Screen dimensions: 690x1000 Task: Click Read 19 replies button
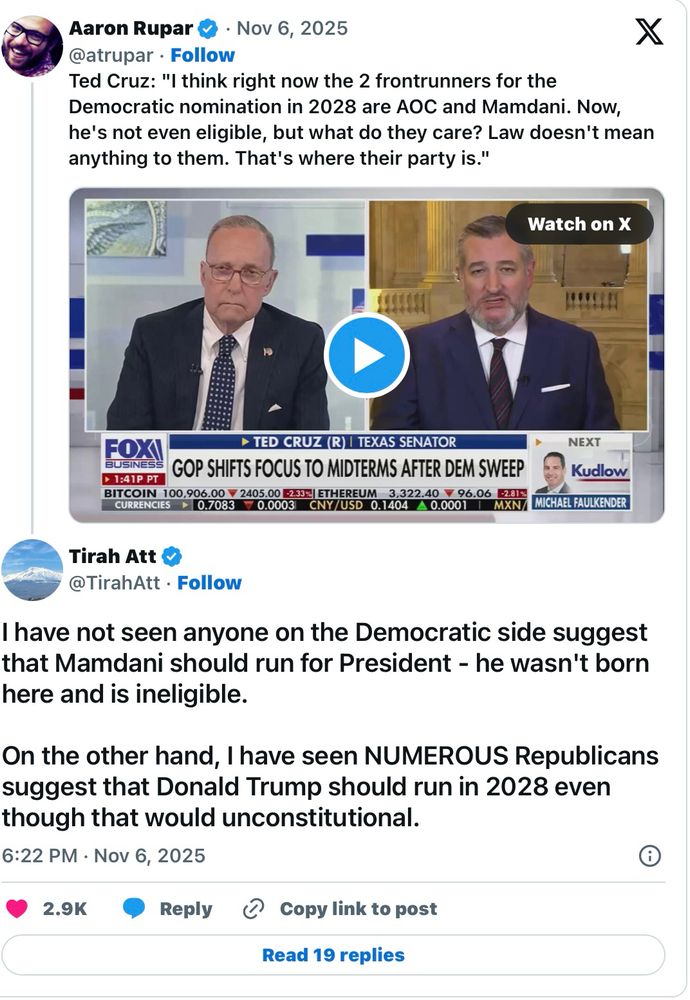(333, 955)
